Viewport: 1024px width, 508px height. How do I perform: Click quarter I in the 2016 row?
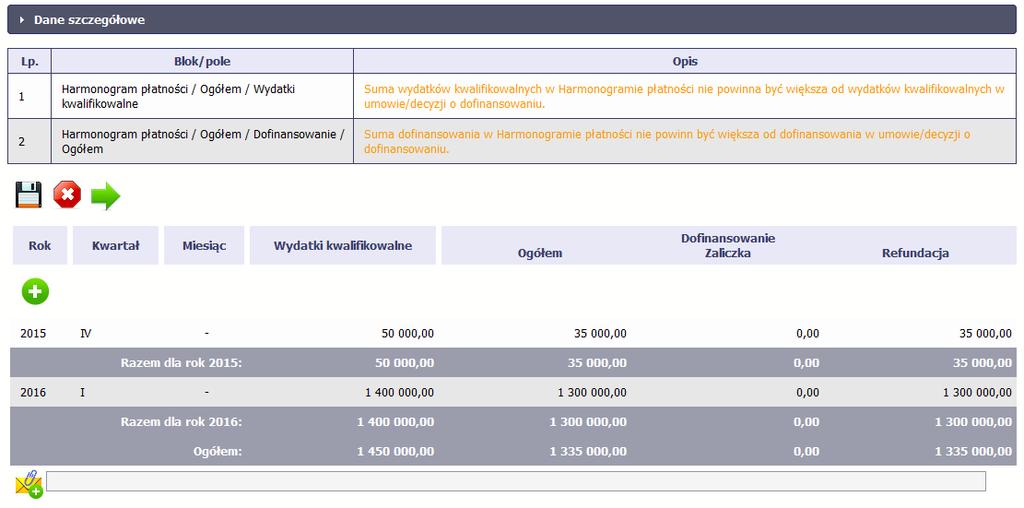pos(82,392)
